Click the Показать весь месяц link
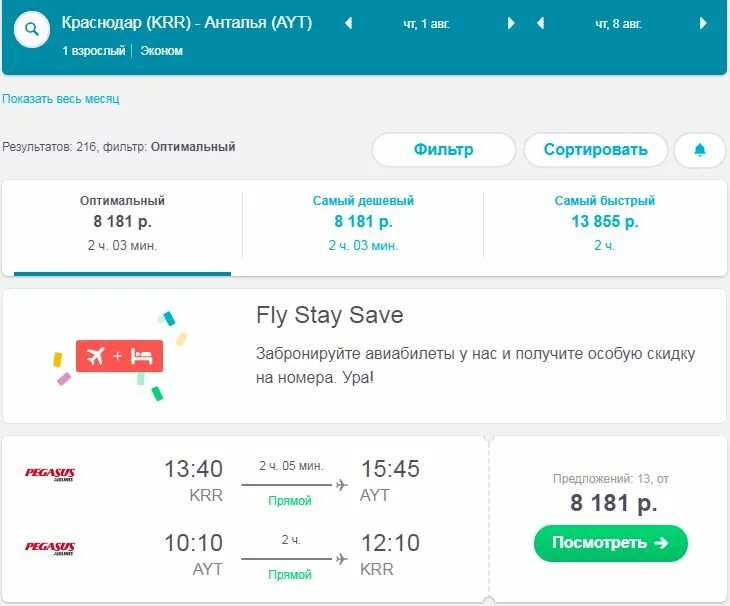The width and height of the screenshot is (730, 606). coord(60,99)
